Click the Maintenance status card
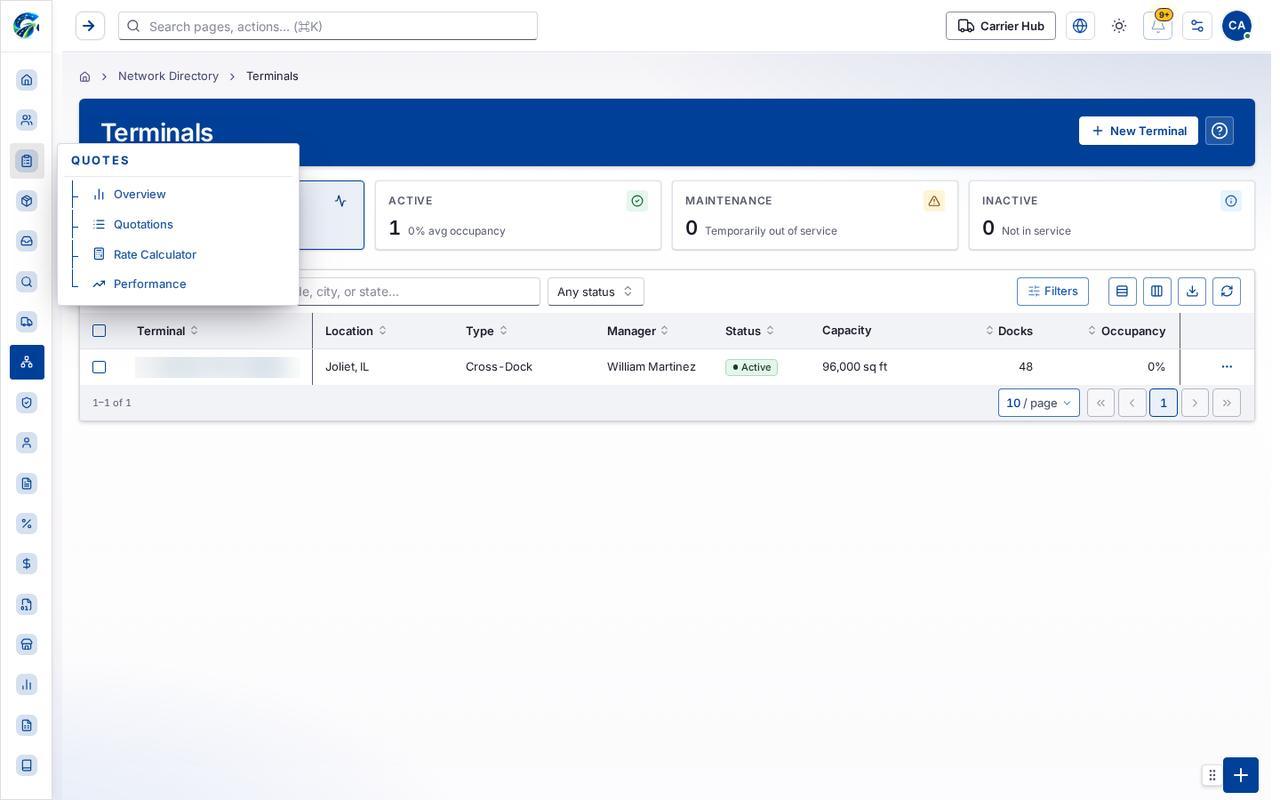Viewport: 1280px width, 800px height. 815,215
